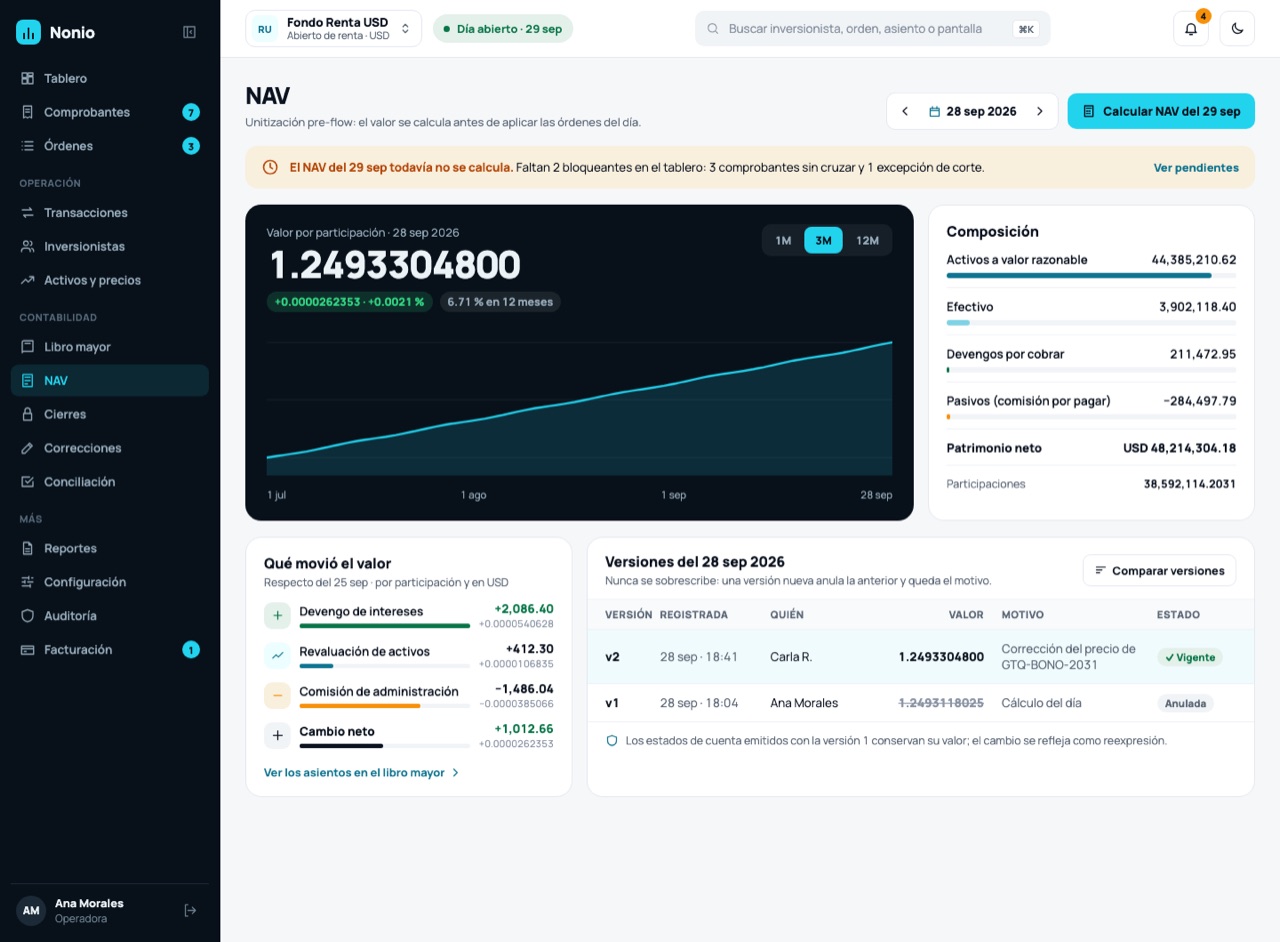Click Calcular NAV del 29 sep button

coord(1161,111)
